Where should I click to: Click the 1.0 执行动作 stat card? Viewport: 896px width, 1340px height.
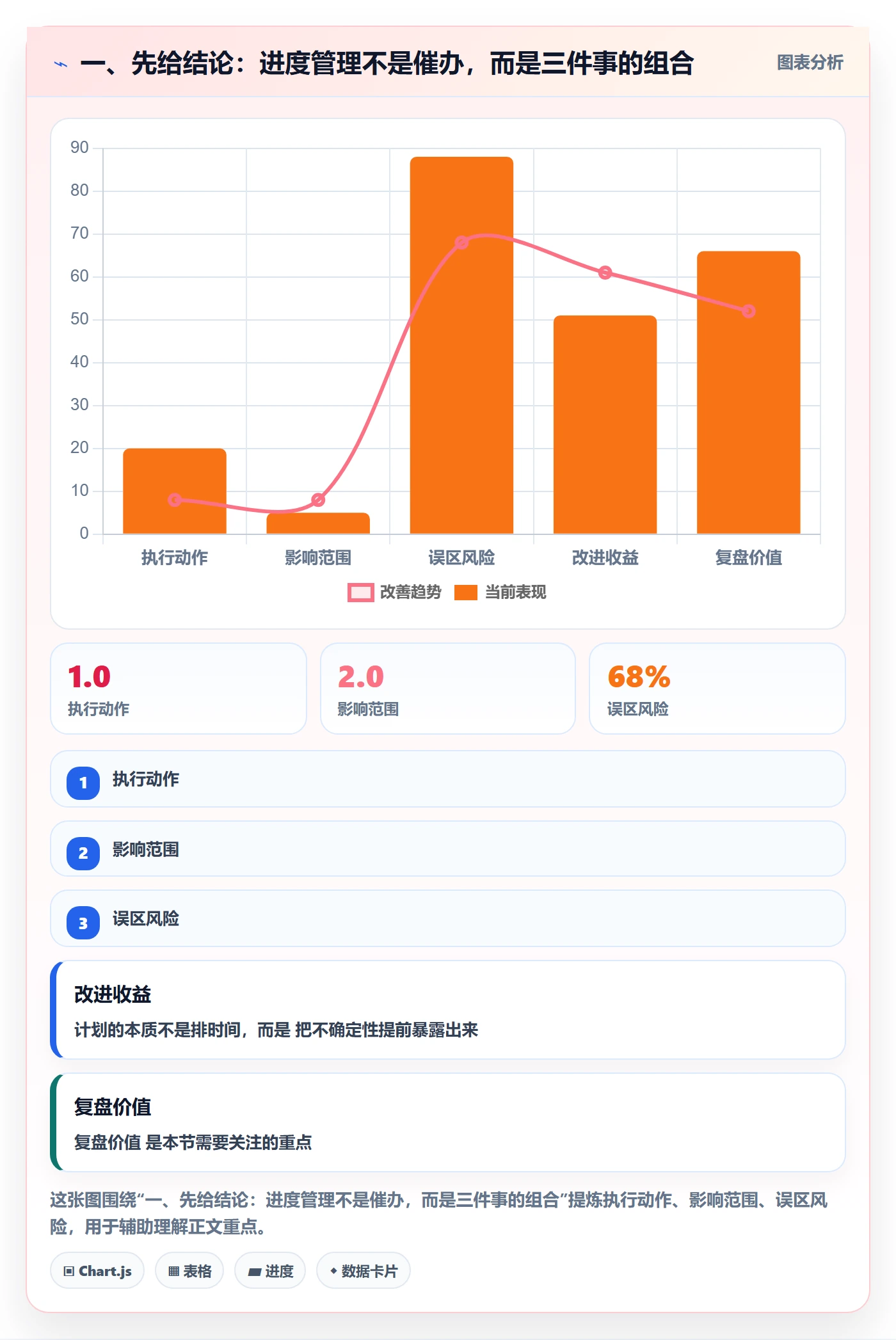tap(179, 689)
